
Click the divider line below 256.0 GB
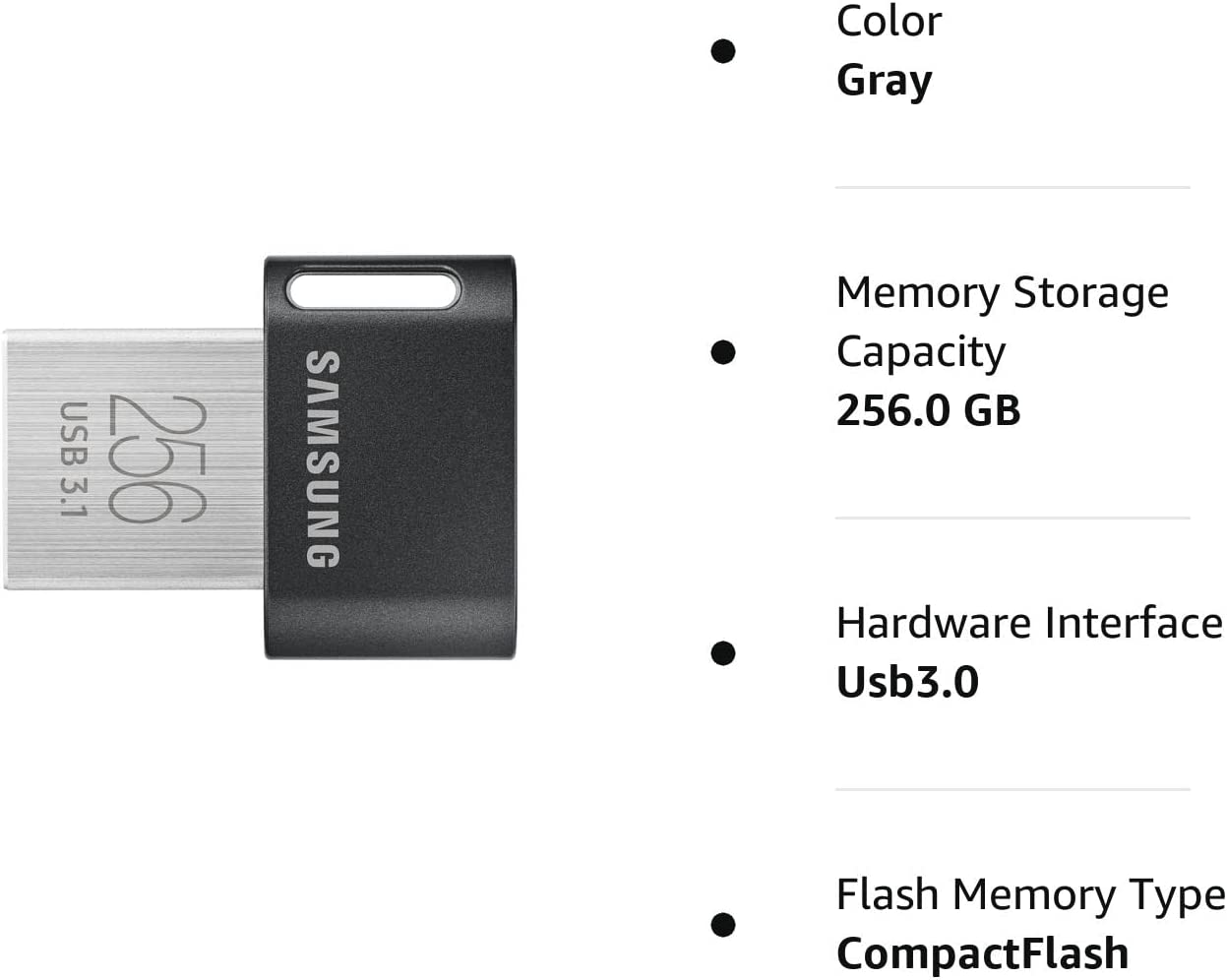click(x=1012, y=518)
